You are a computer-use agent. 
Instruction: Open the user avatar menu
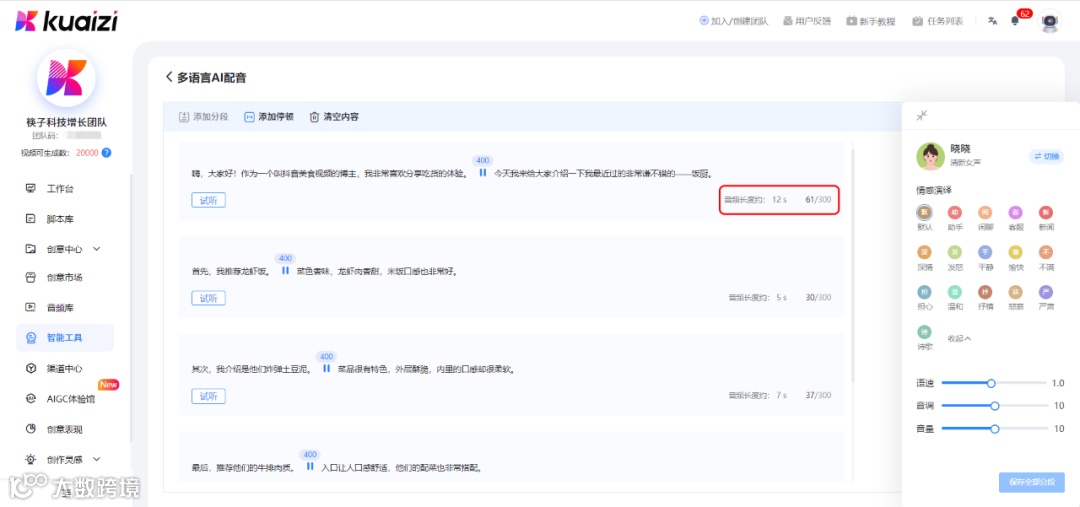[x=1049, y=21]
